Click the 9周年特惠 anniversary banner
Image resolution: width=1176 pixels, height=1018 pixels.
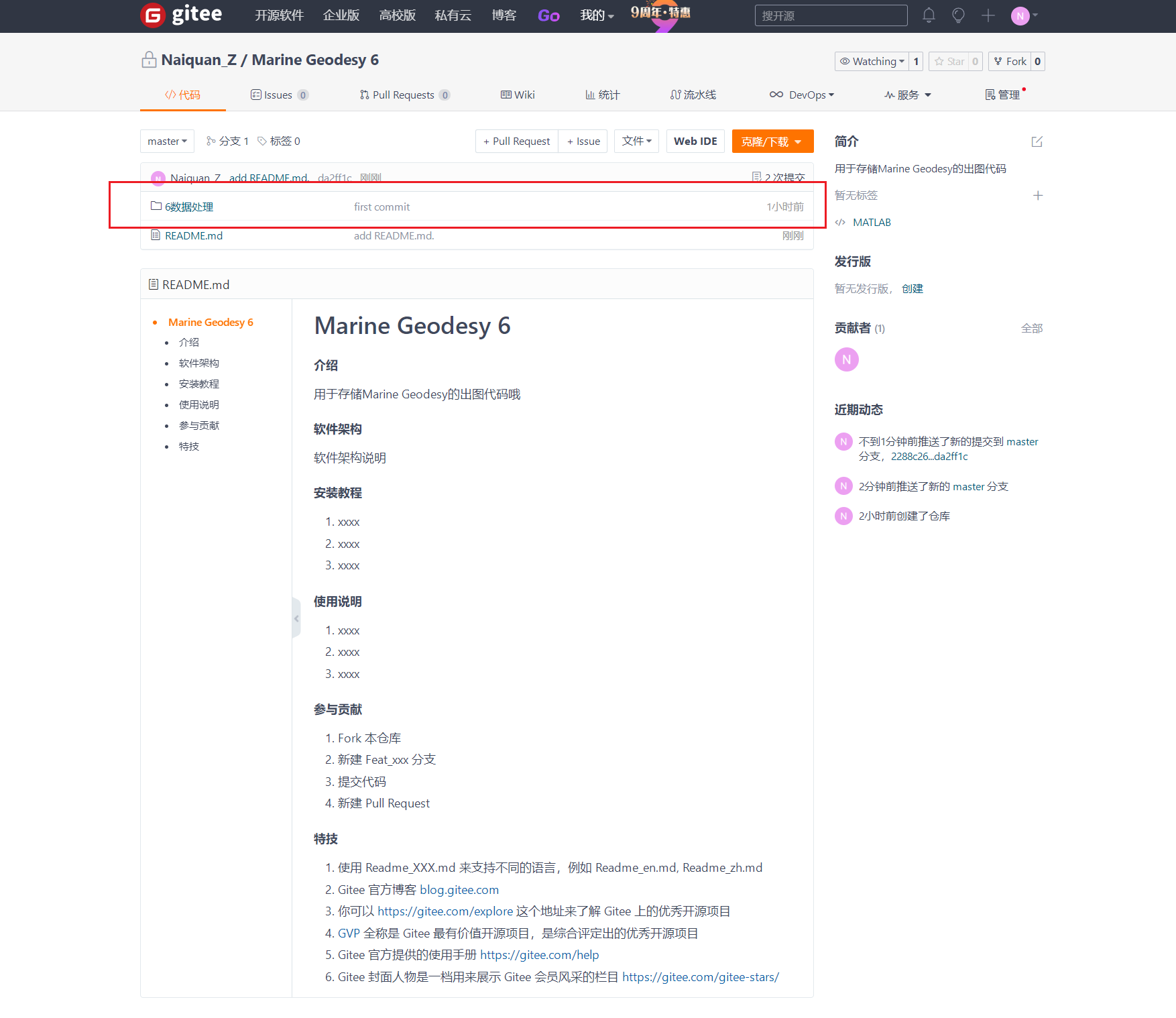[660, 15]
